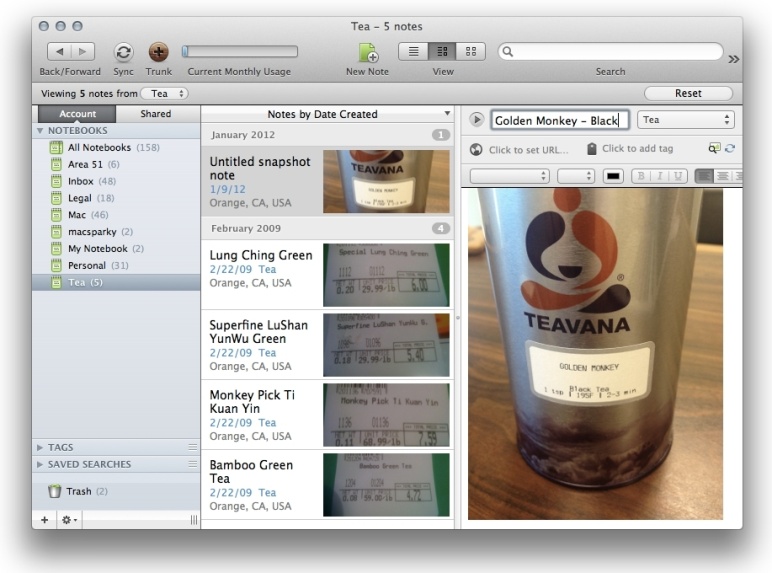This screenshot has width=772, height=573.
Task: Open the Personal notebook
Action: tap(116, 265)
